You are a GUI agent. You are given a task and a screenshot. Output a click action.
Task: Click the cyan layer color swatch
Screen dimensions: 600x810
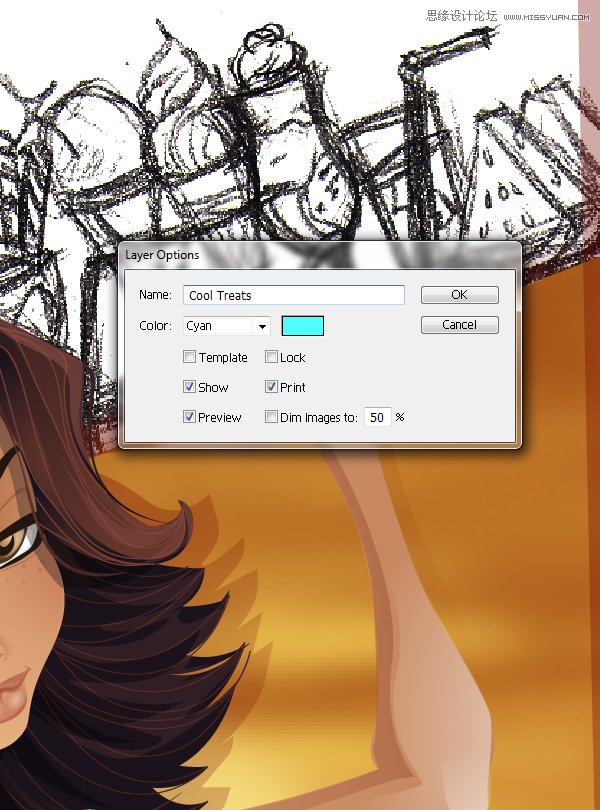tap(302, 326)
